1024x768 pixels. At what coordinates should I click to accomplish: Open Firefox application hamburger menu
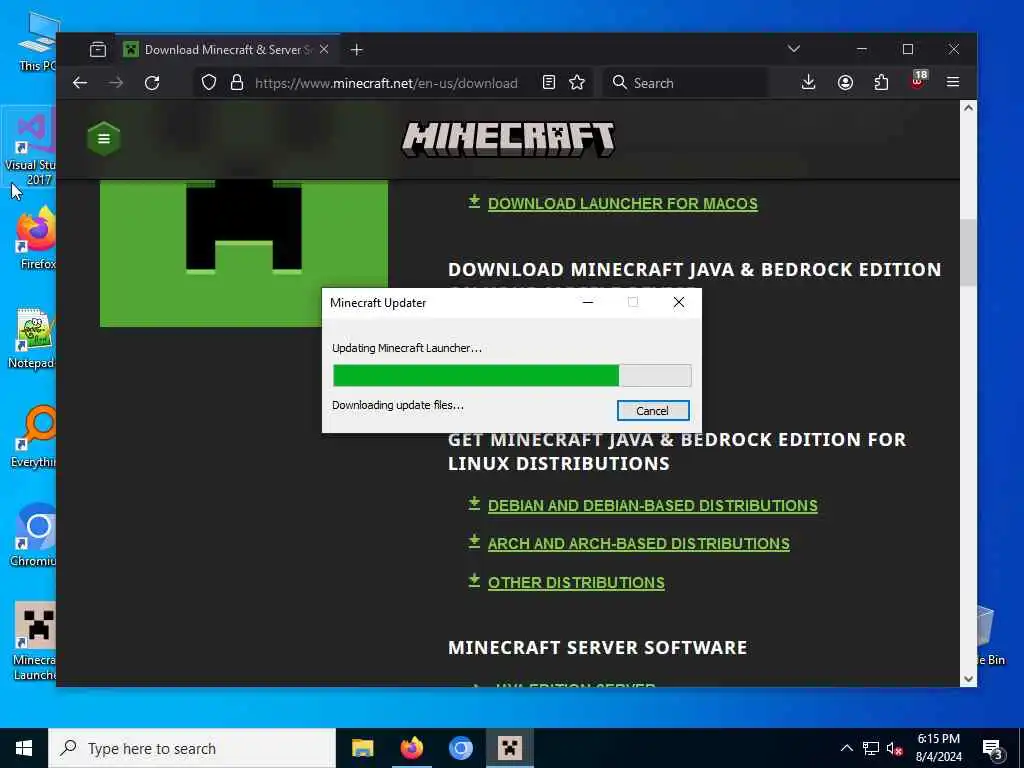click(x=953, y=82)
